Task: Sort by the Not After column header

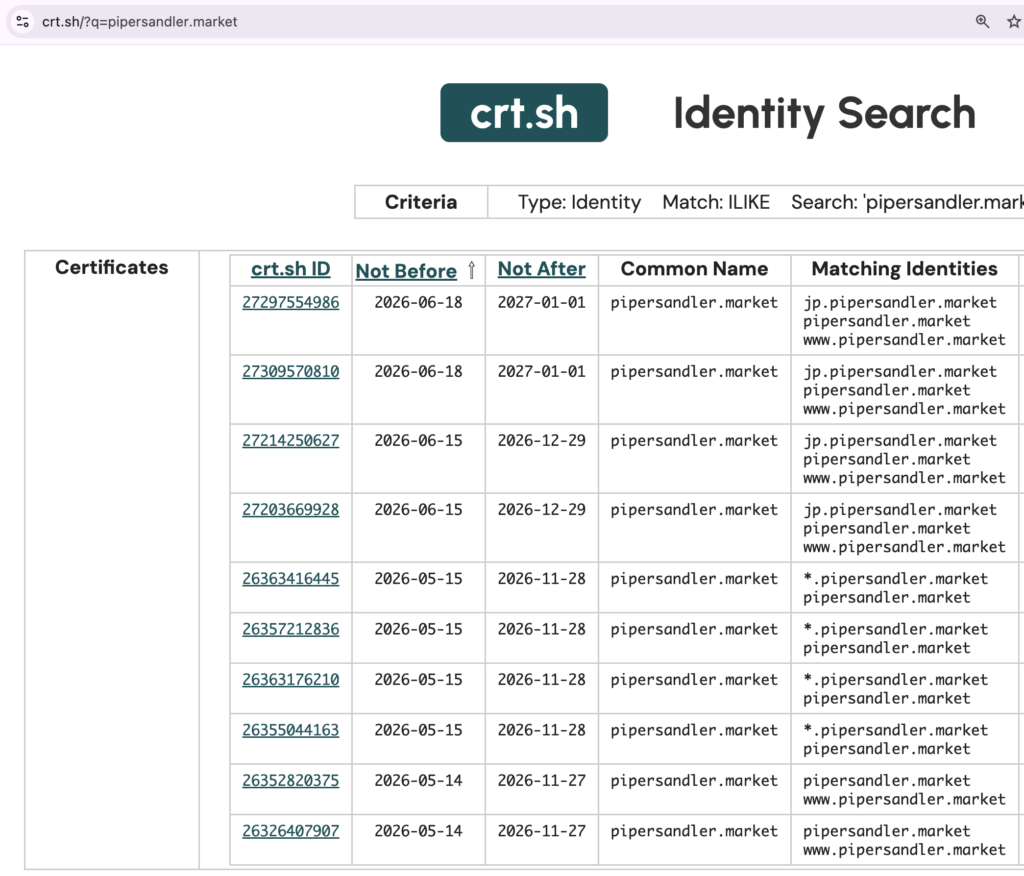Action: pyautogui.click(x=541, y=269)
